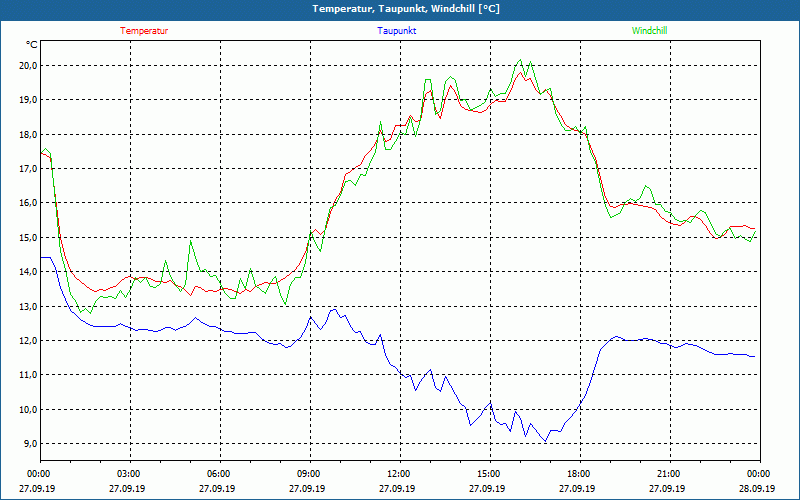Click the 20,0 y-axis value

(29, 65)
